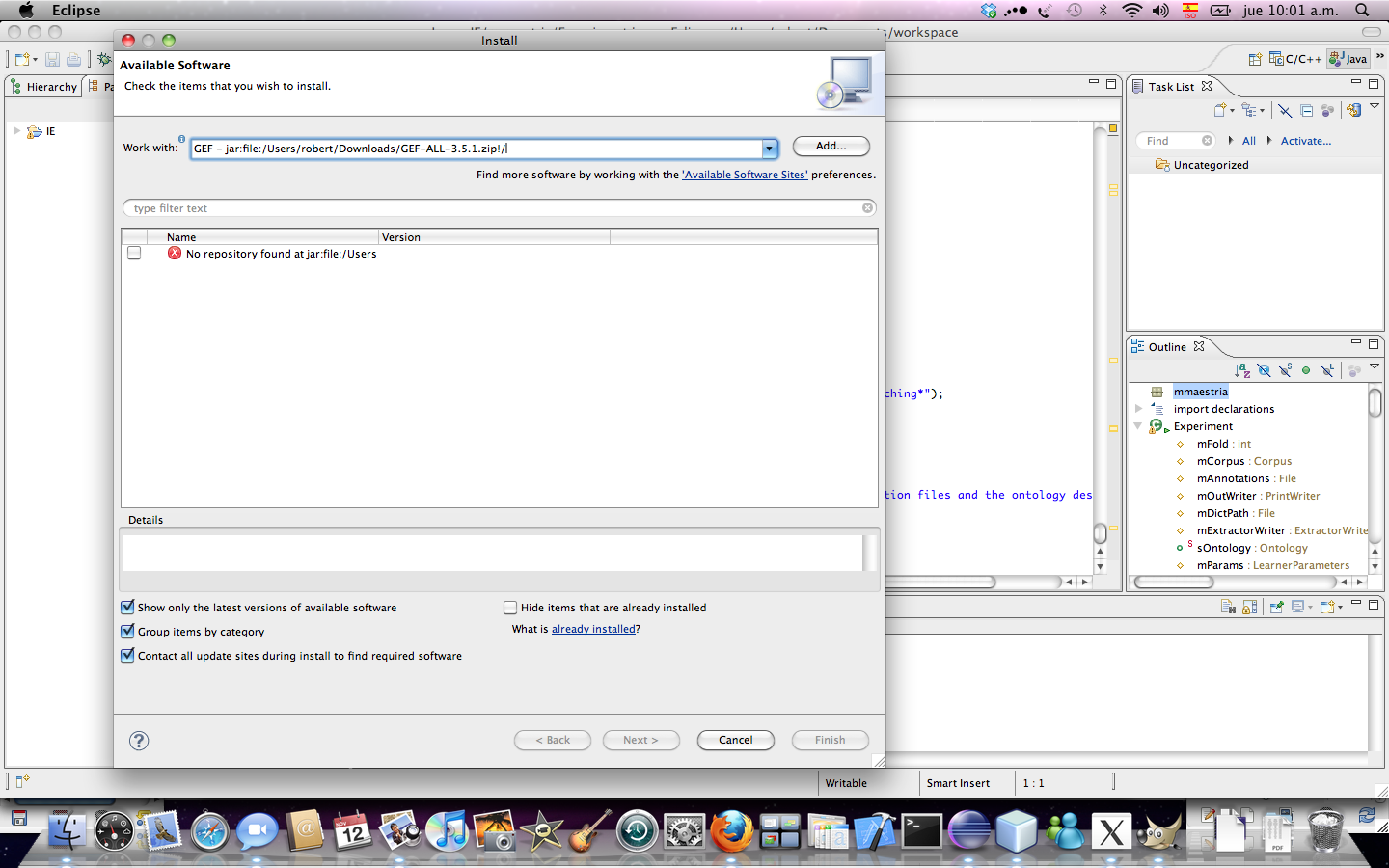1389x868 pixels.
Task: Open iTunes from the Dock
Action: point(447,831)
